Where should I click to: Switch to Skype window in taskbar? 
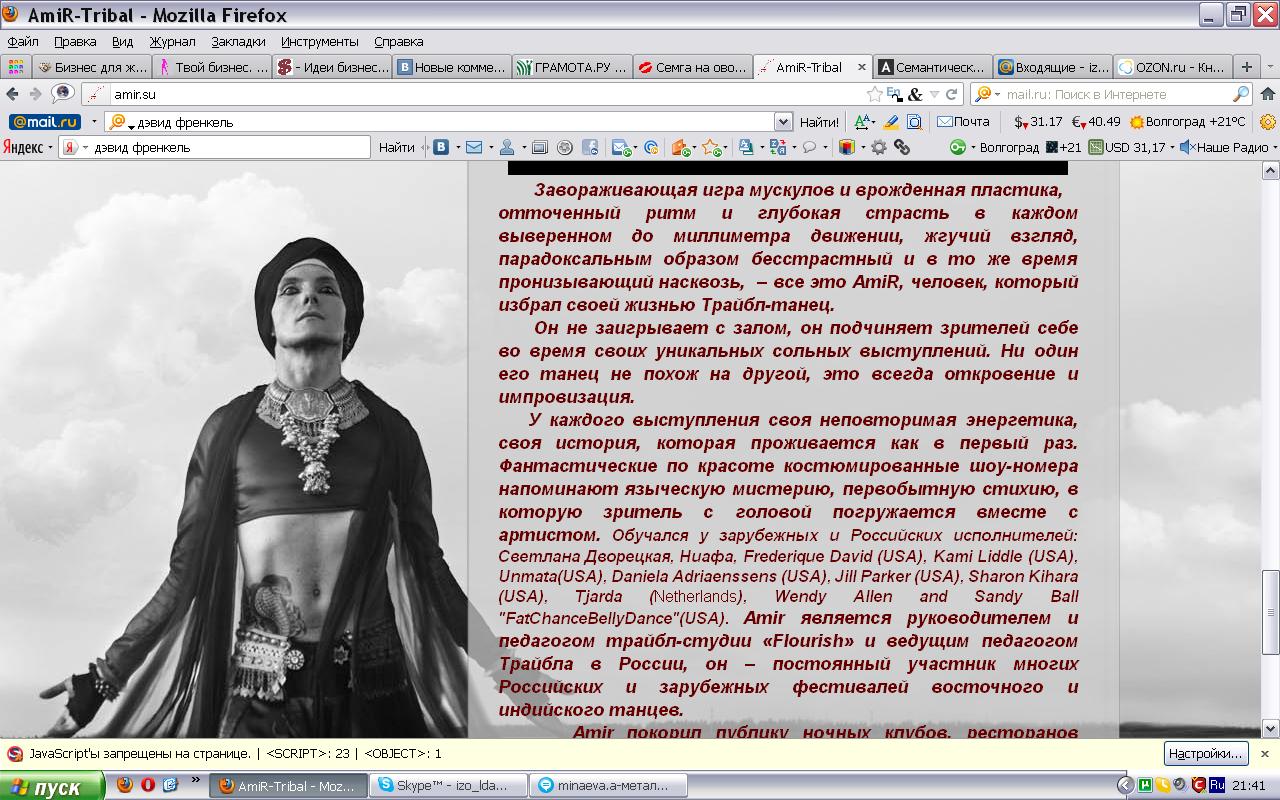pyautogui.click(x=448, y=786)
